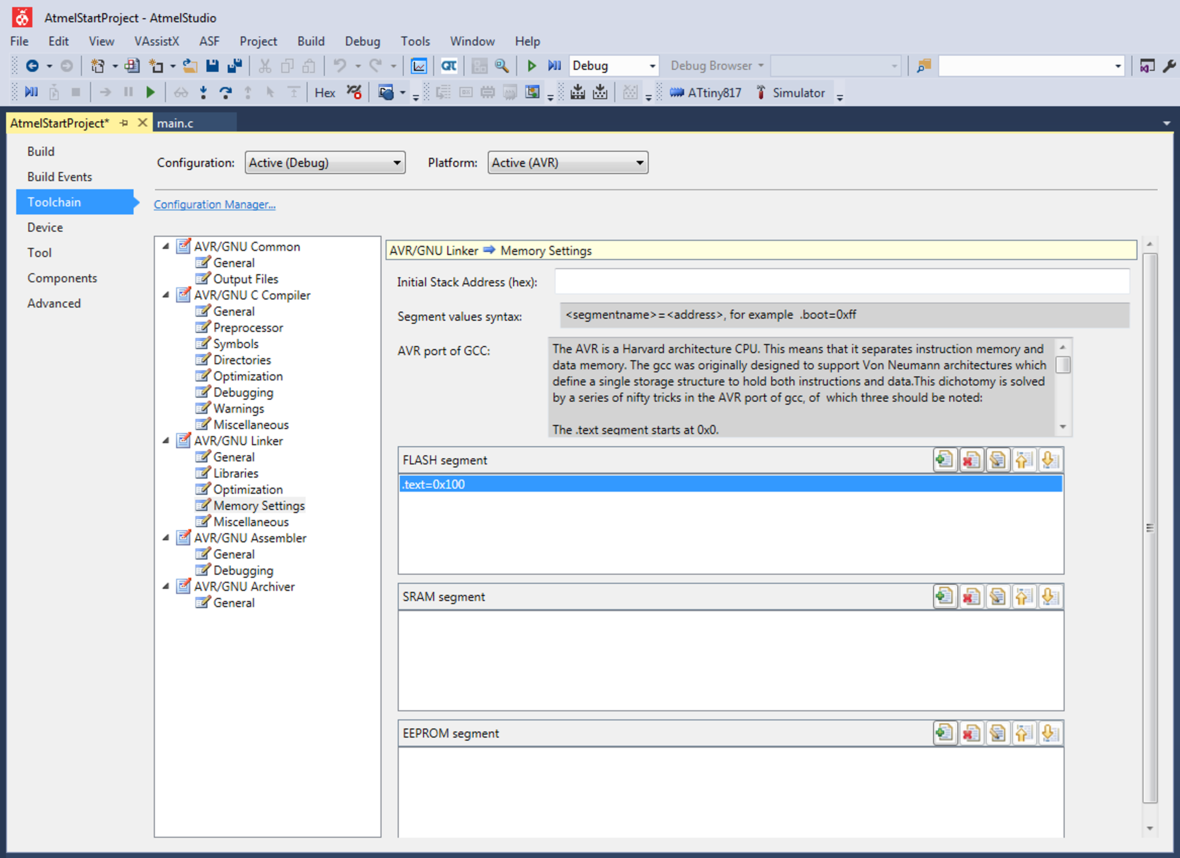Screen dimensions: 1180x858
Task: Collapse the AVR/GNU Common tree node
Action: (166, 246)
